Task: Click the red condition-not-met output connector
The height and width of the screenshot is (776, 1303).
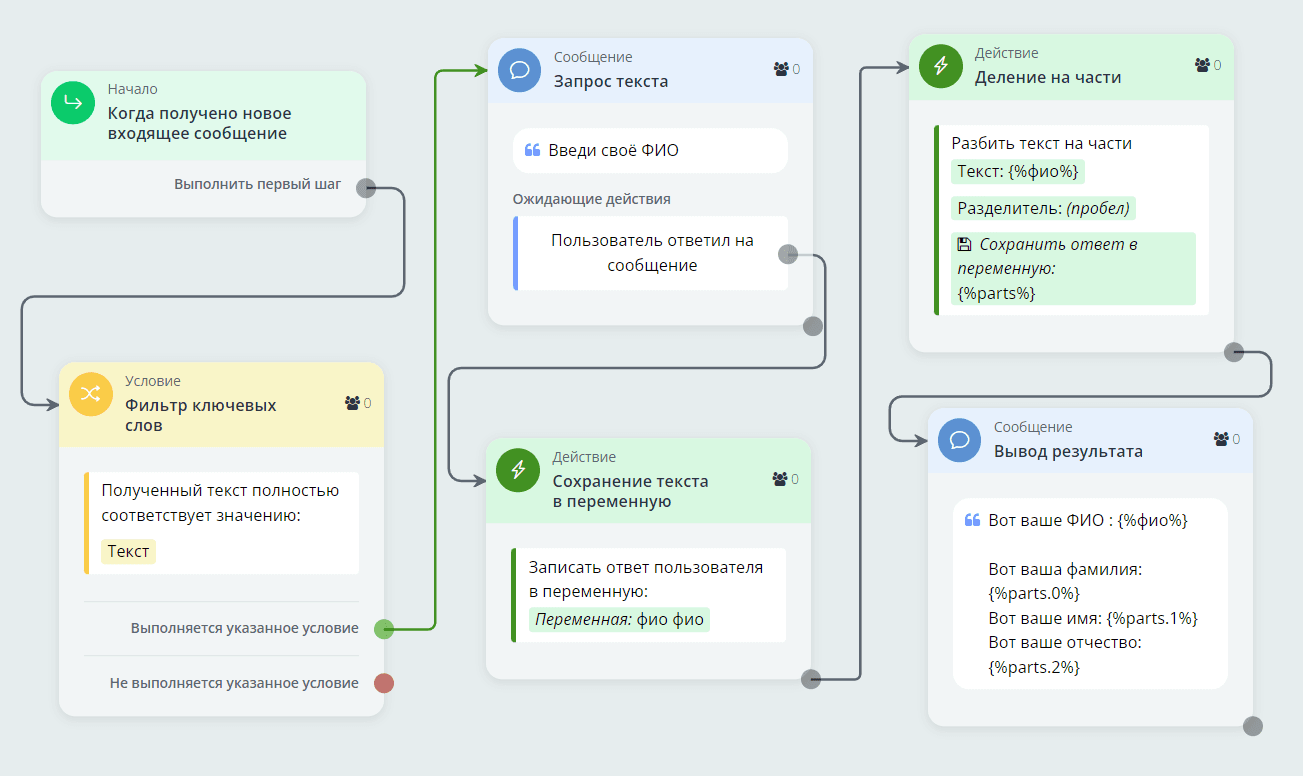Action: (384, 683)
